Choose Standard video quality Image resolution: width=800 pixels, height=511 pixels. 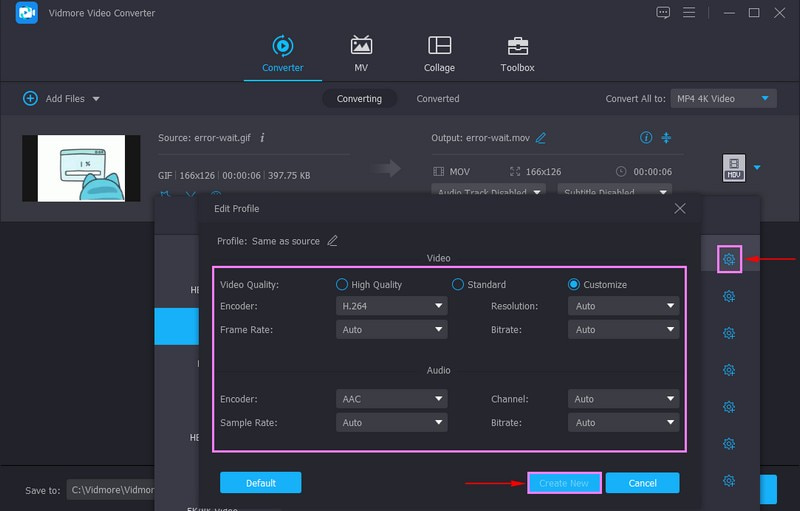pyautogui.click(x=458, y=284)
